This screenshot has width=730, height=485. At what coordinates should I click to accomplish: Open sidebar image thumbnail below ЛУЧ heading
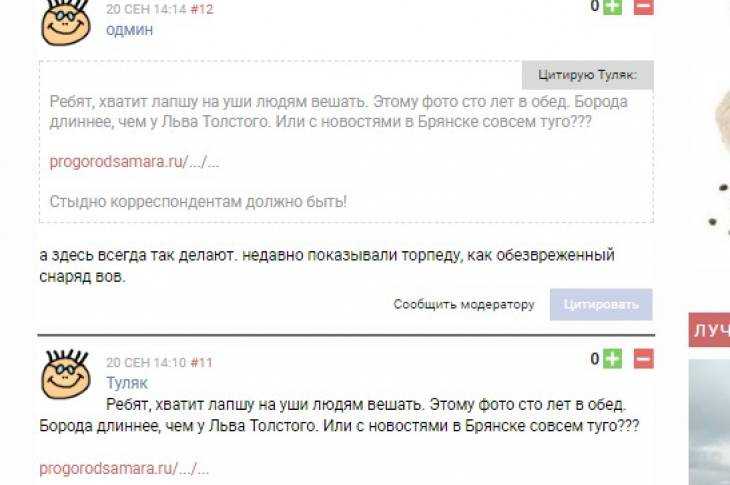click(710, 422)
